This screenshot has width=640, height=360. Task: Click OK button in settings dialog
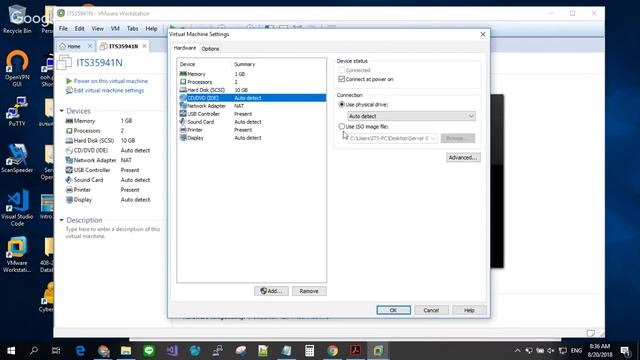[x=393, y=310]
